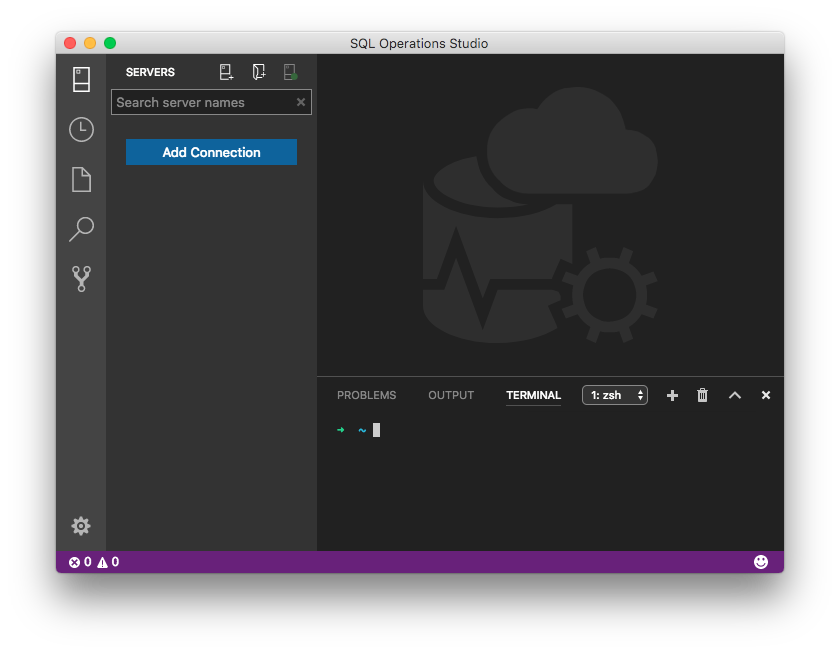Open a new terminal with the plus icon

(x=672, y=395)
